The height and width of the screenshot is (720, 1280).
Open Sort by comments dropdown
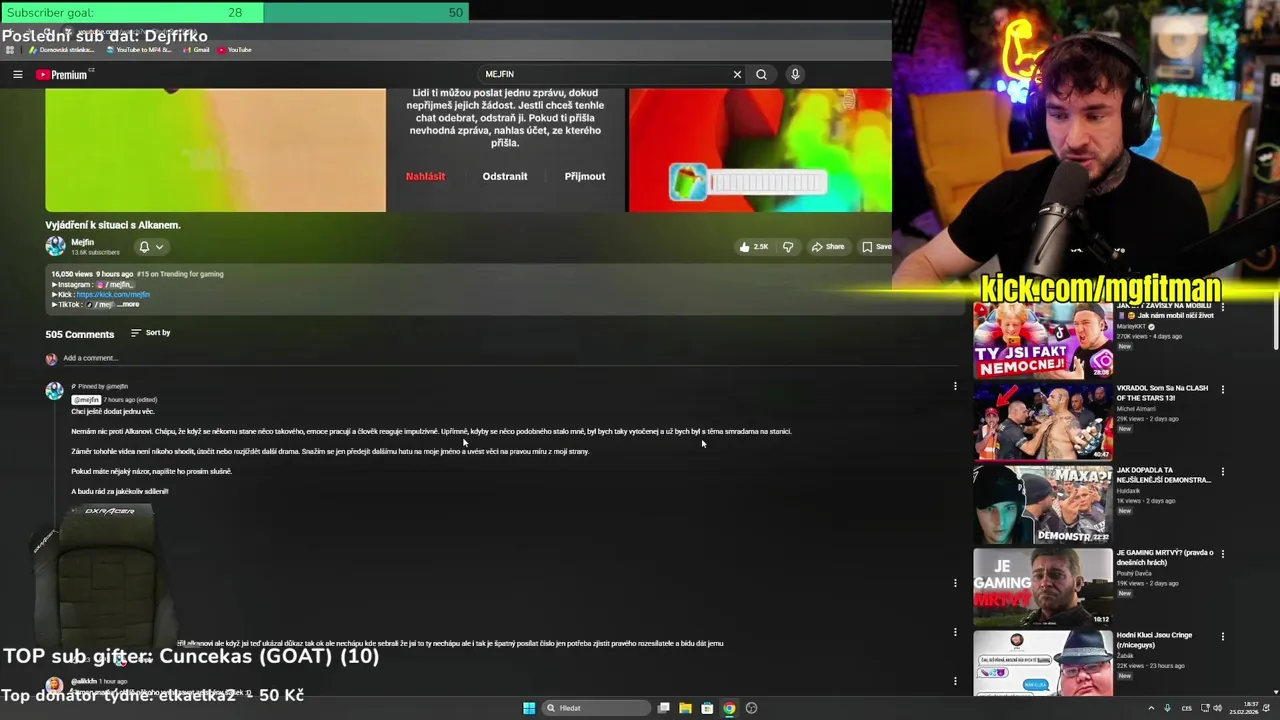pos(151,333)
